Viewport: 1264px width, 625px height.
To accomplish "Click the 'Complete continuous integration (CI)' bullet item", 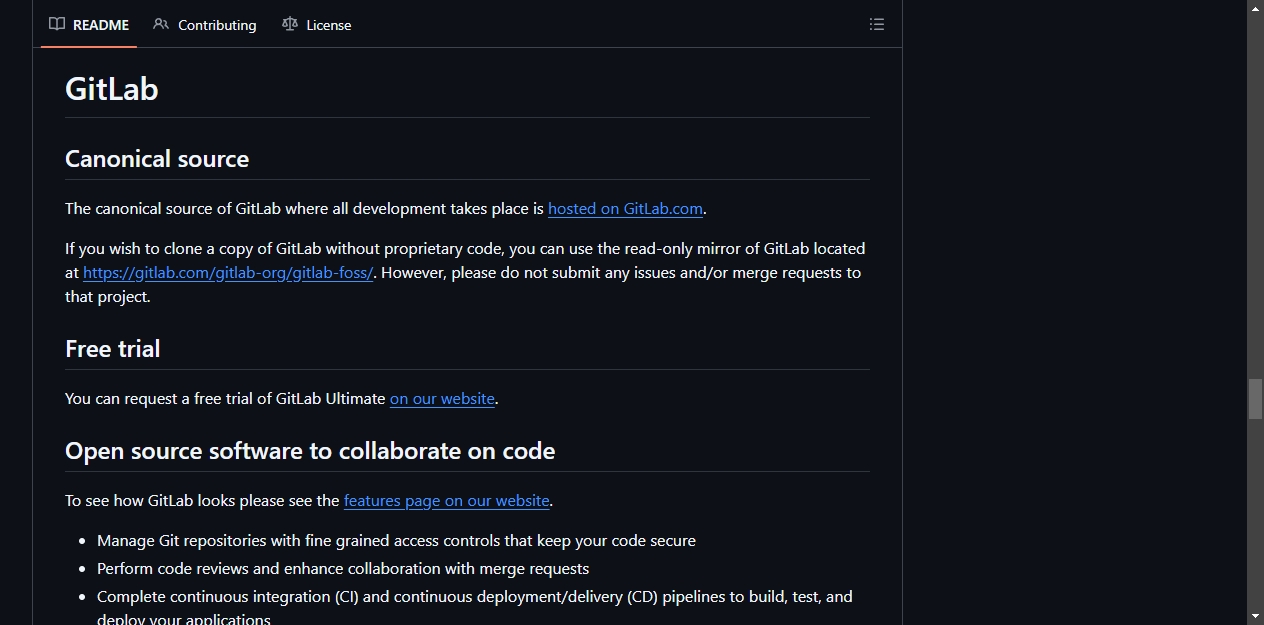I will [x=475, y=608].
